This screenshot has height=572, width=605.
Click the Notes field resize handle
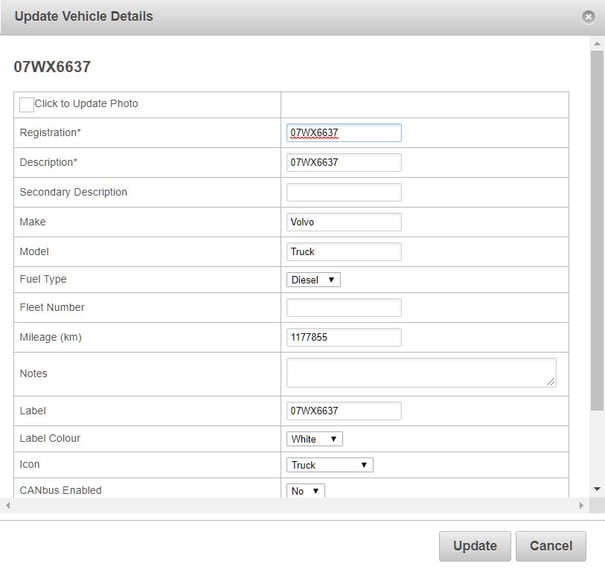[551, 382]
